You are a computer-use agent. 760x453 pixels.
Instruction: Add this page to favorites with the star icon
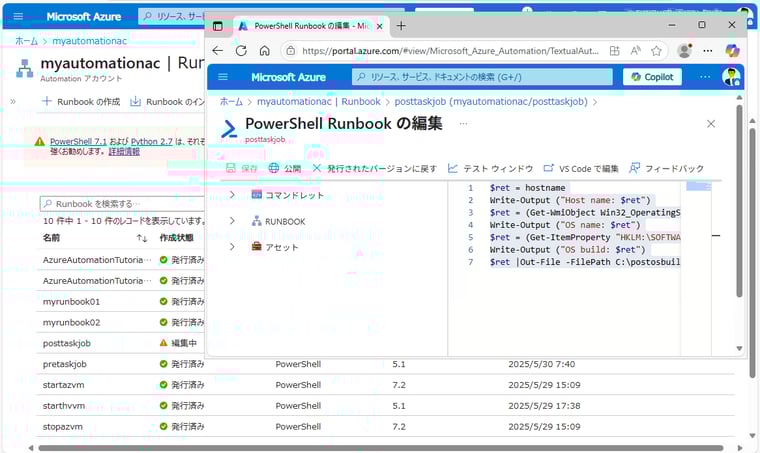(656, 50)
